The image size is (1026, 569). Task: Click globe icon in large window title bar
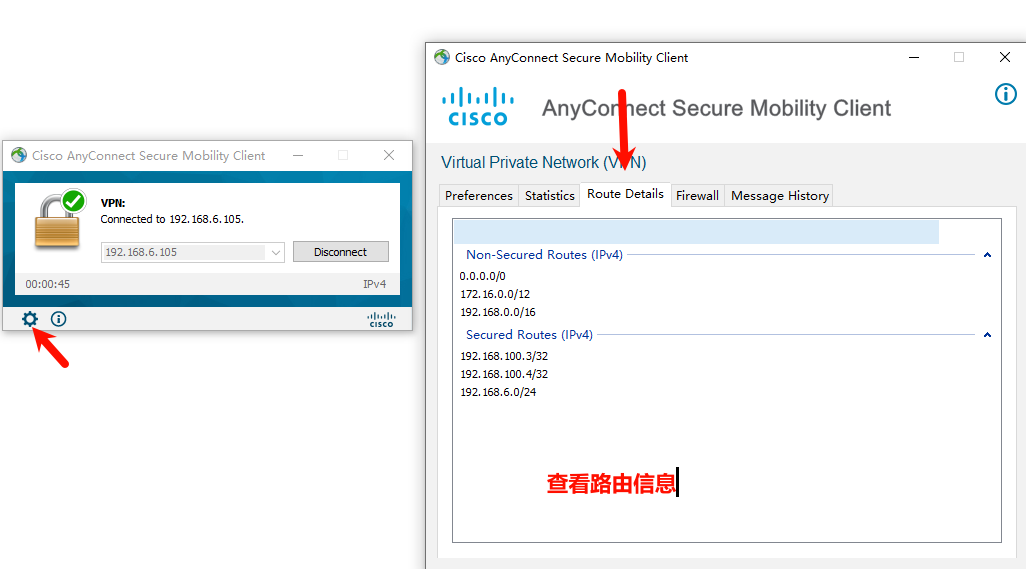tap(442, 58)
